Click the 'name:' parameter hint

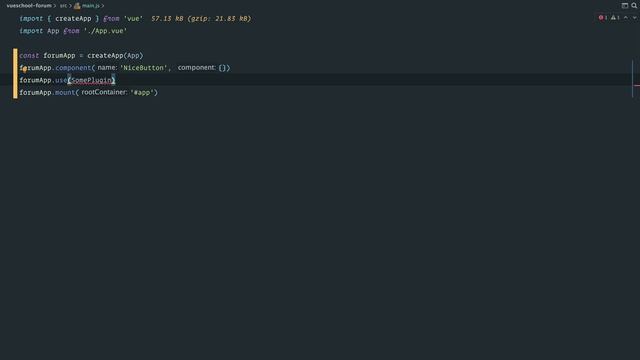pyautogui.click(x=107, y=68)
